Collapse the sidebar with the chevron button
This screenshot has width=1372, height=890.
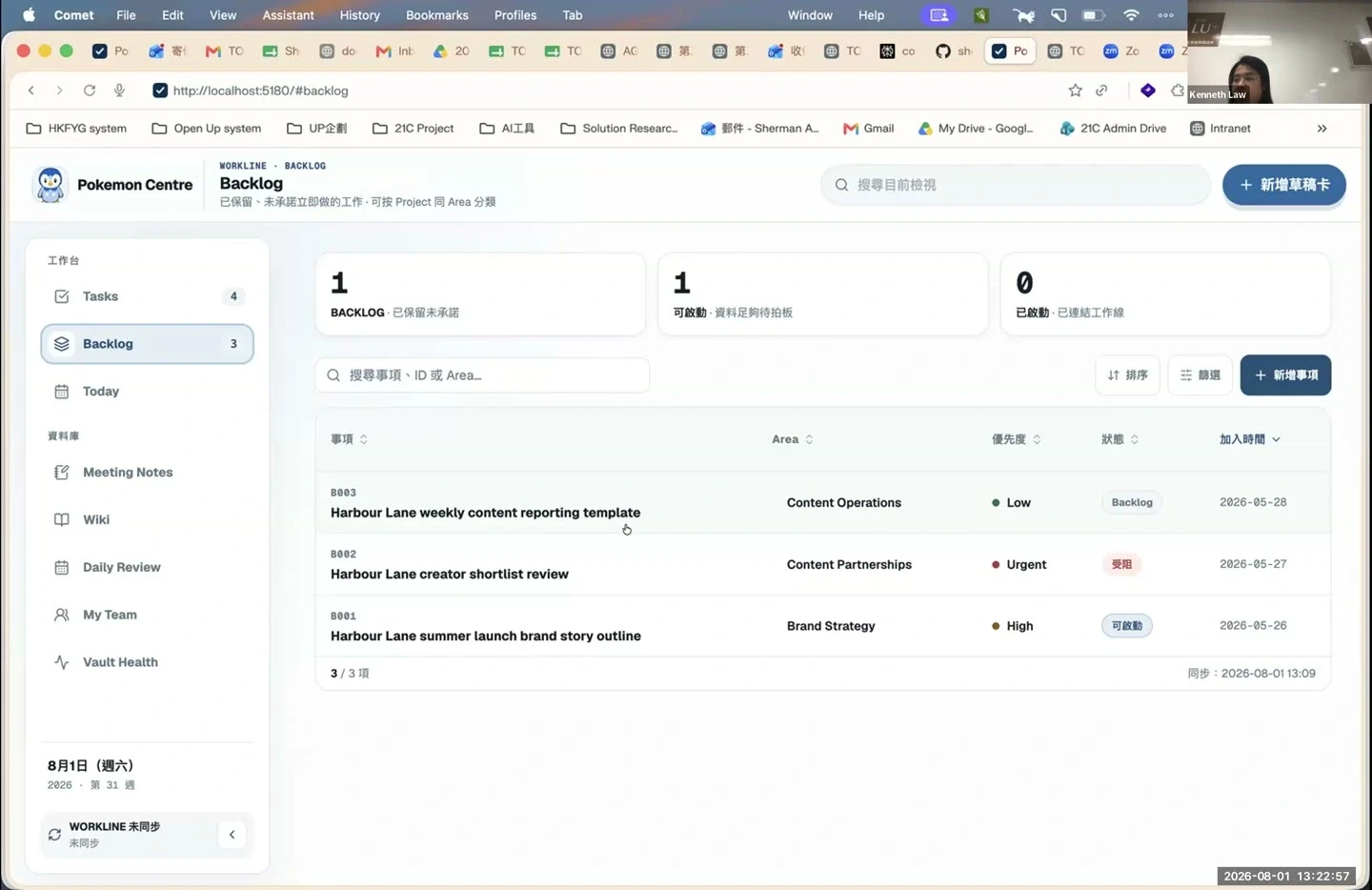click(x=232, y=835)
